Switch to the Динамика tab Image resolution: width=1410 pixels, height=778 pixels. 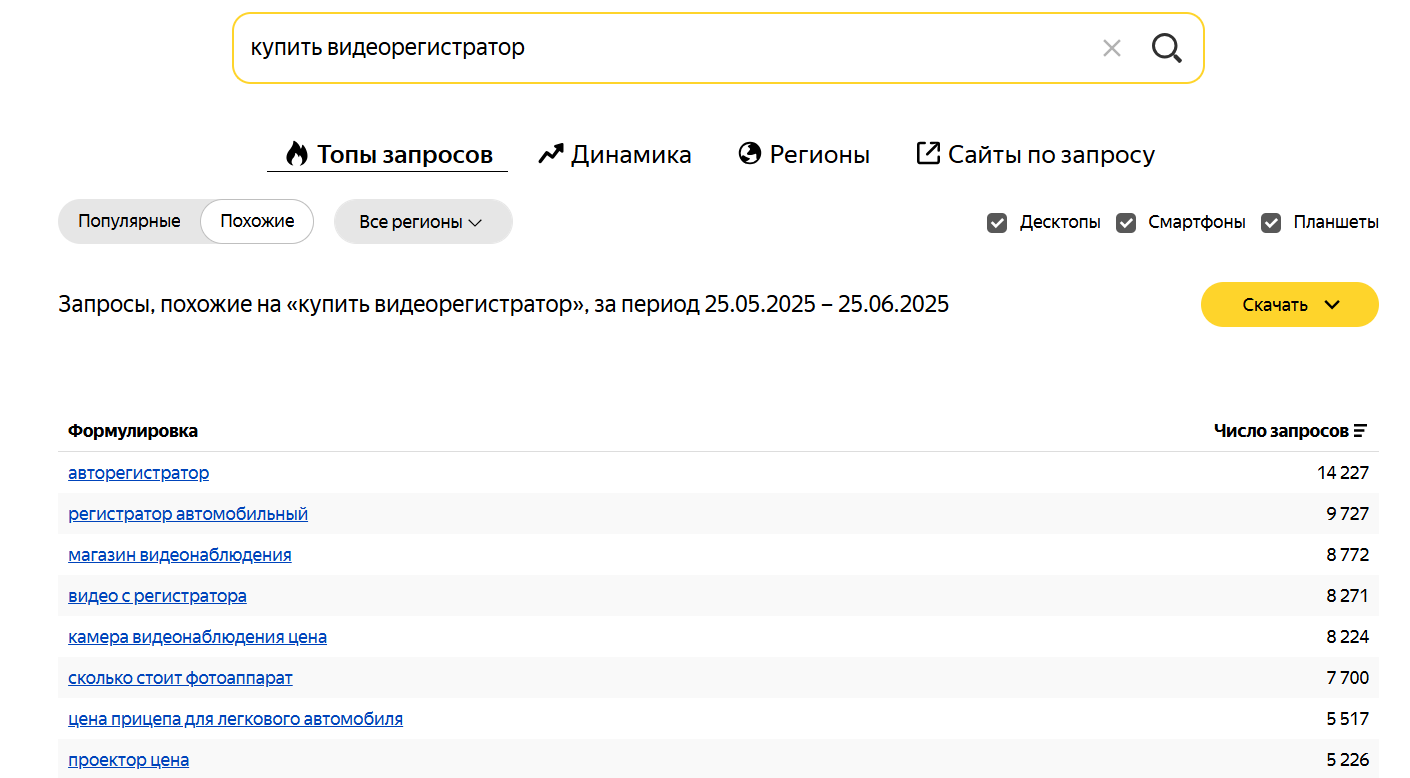(630, 153)
